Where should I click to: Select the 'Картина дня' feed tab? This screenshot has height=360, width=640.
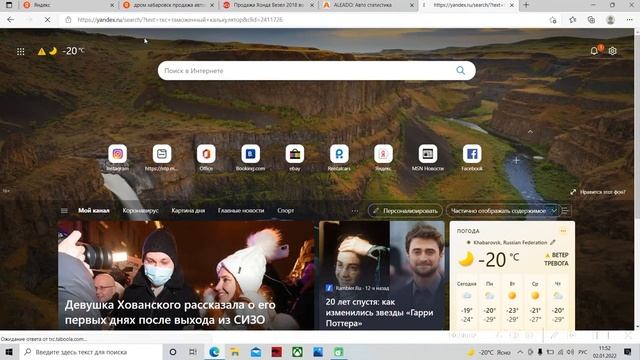click(188, 211)
